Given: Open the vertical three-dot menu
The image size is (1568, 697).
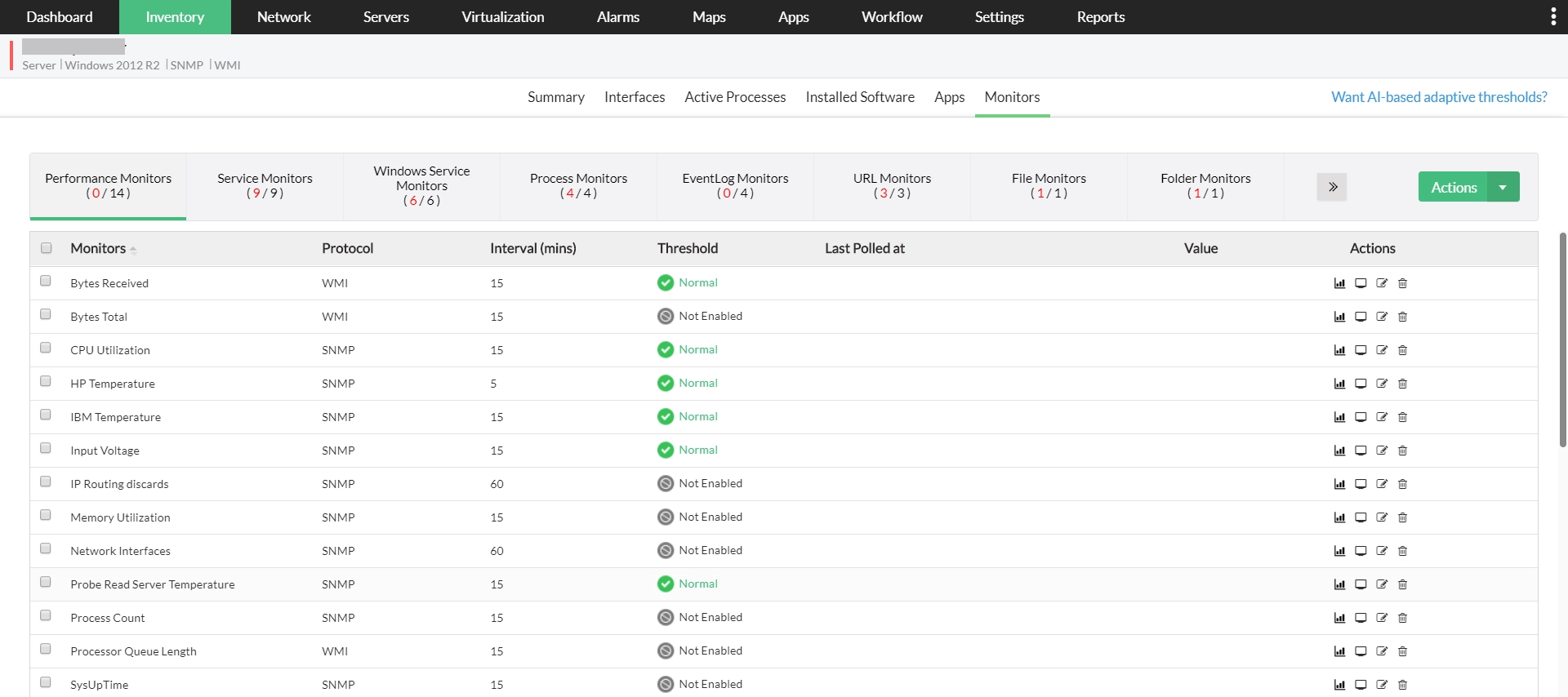Looking at the screenshot, I should point(1552,17).
